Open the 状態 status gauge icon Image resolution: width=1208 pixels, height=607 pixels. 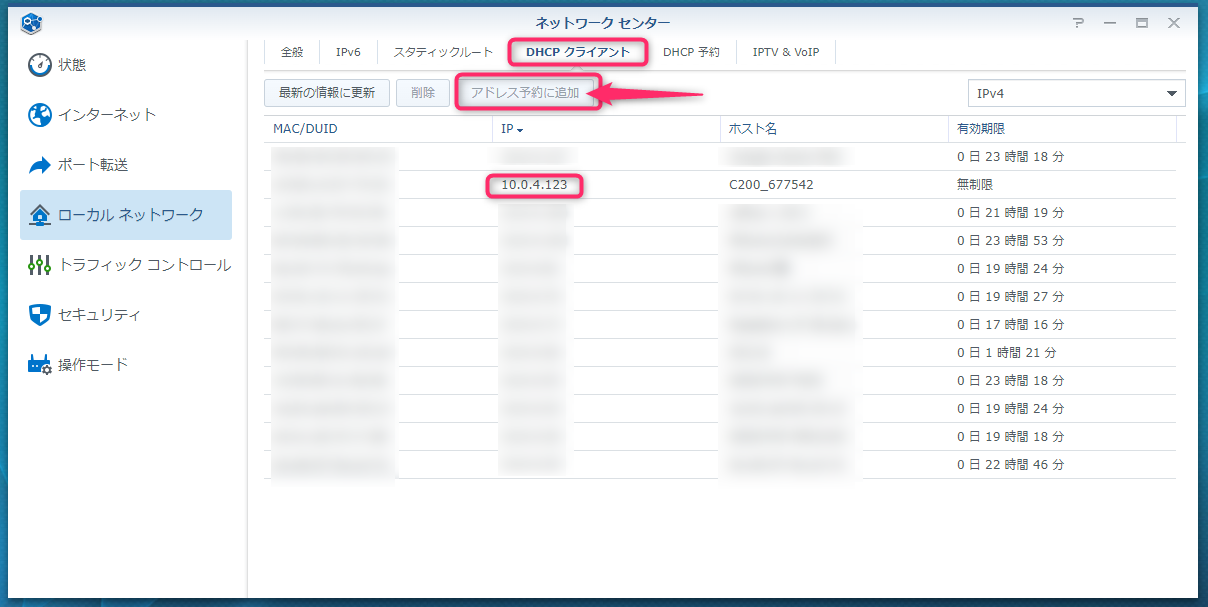point(40,65)
